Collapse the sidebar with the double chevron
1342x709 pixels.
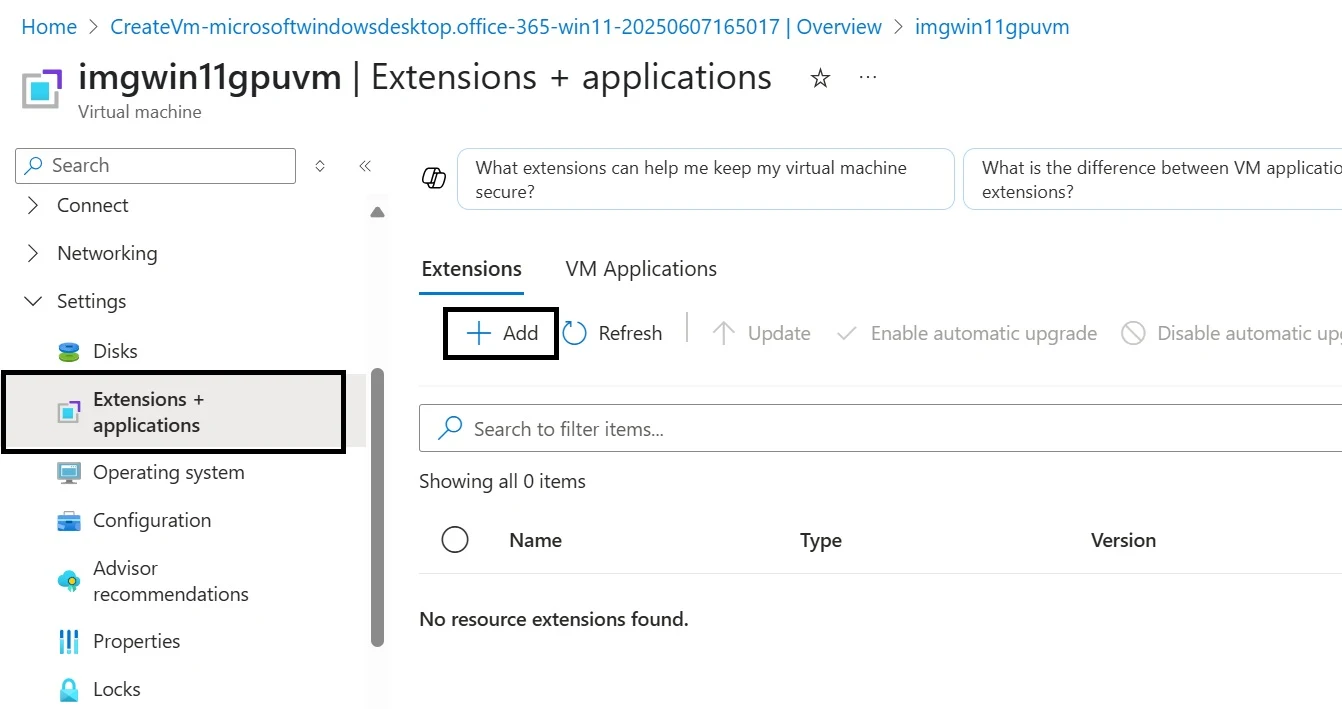tap(365, 166)
